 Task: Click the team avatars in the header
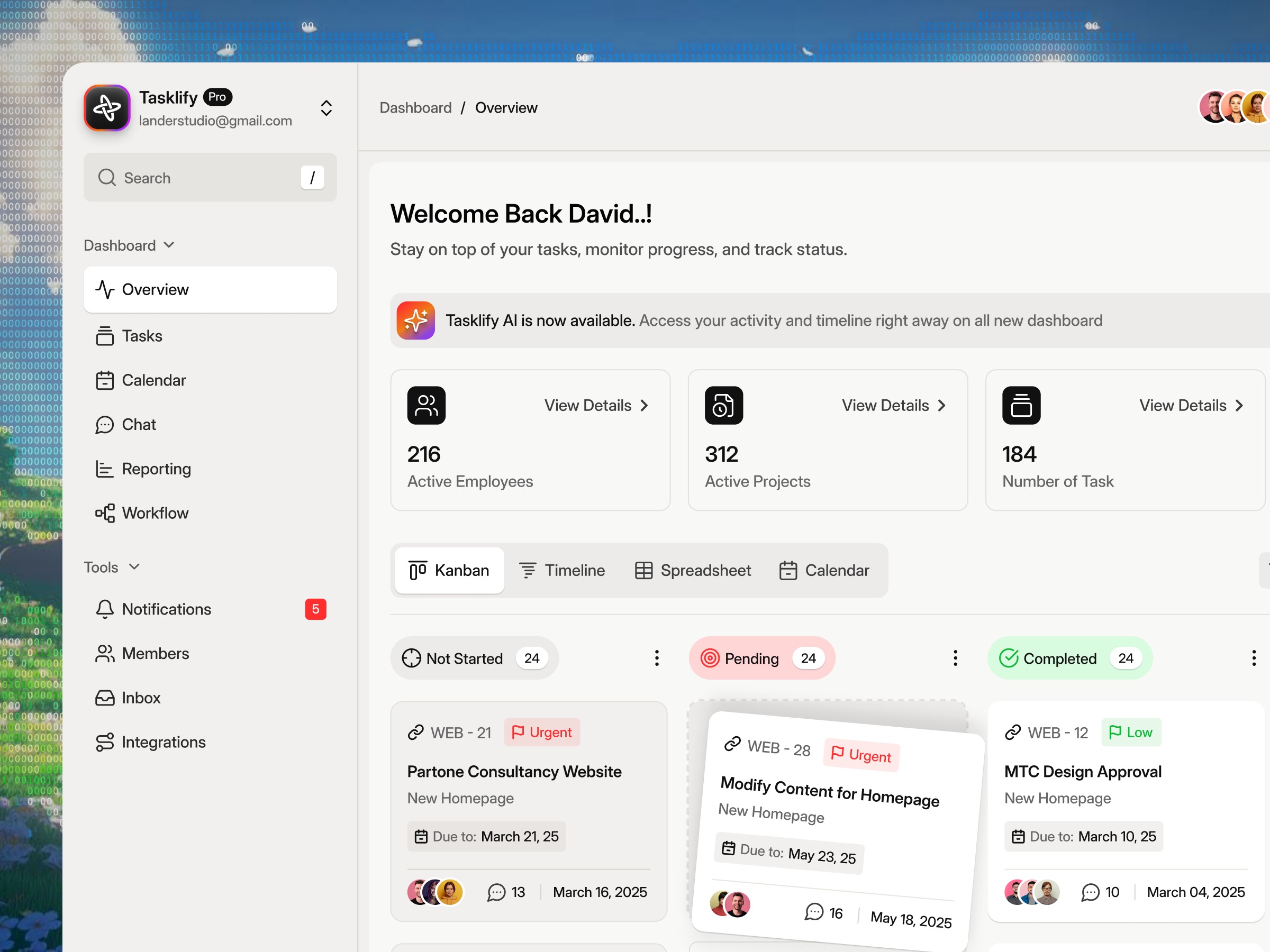(1235, 107)
